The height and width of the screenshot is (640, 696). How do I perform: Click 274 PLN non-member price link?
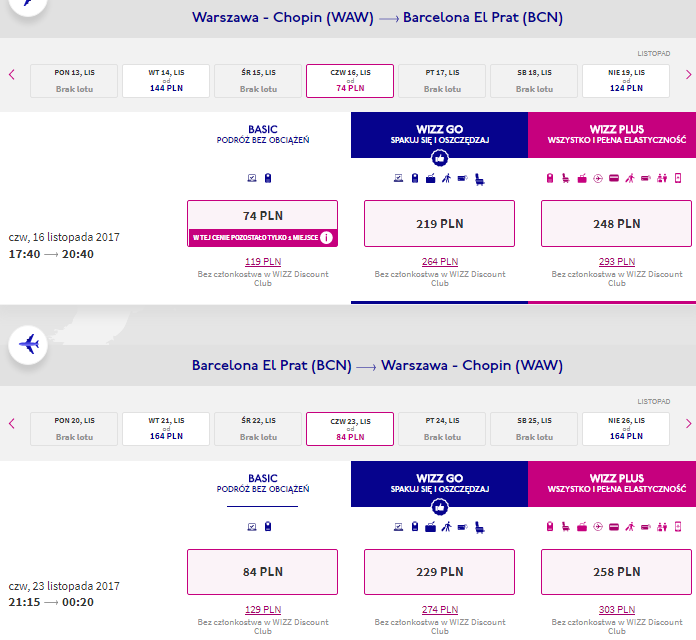click(440, 610)
